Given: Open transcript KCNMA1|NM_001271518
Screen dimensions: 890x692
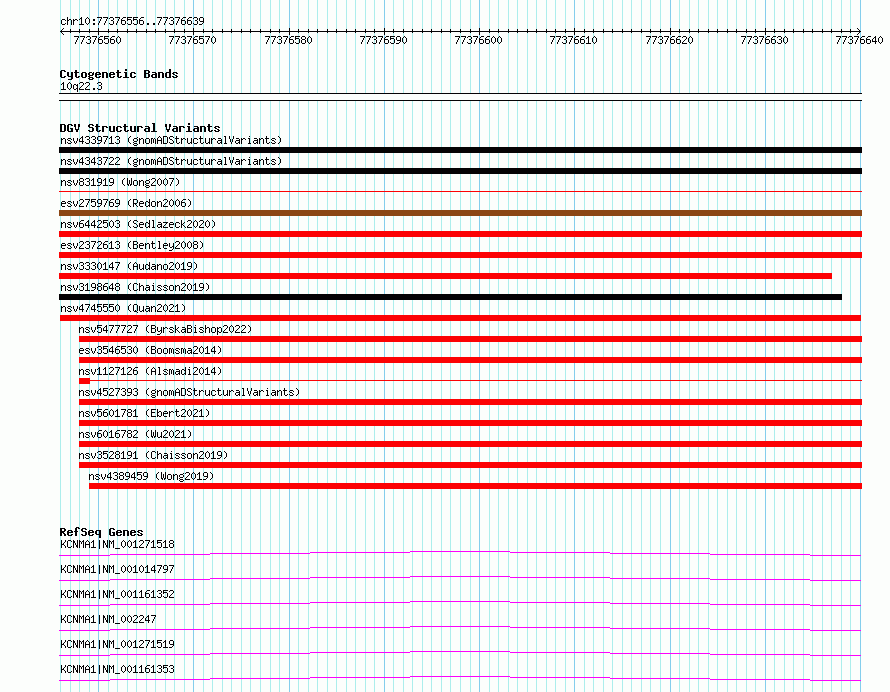Looking at the screenshot, I should coord(117,544).
